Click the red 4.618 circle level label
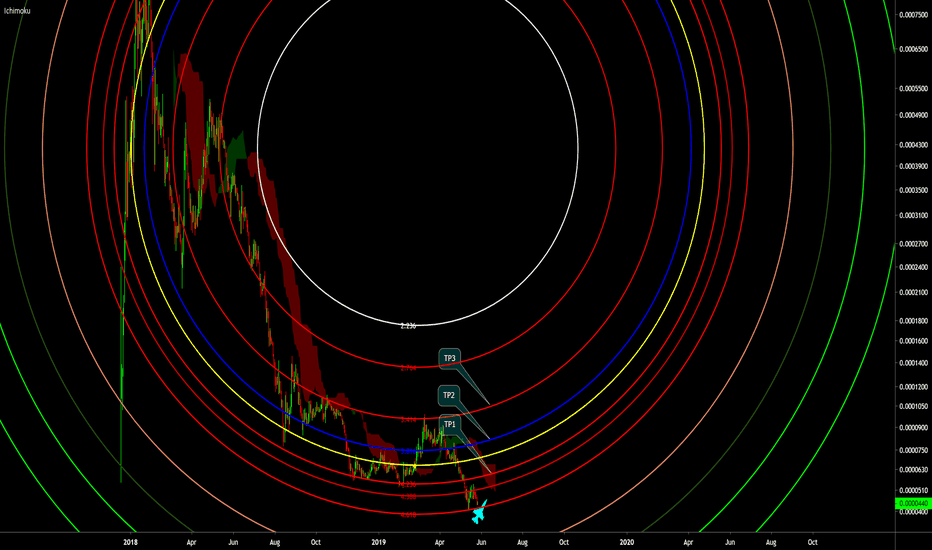Screen dimensions: 932x550 408,515
